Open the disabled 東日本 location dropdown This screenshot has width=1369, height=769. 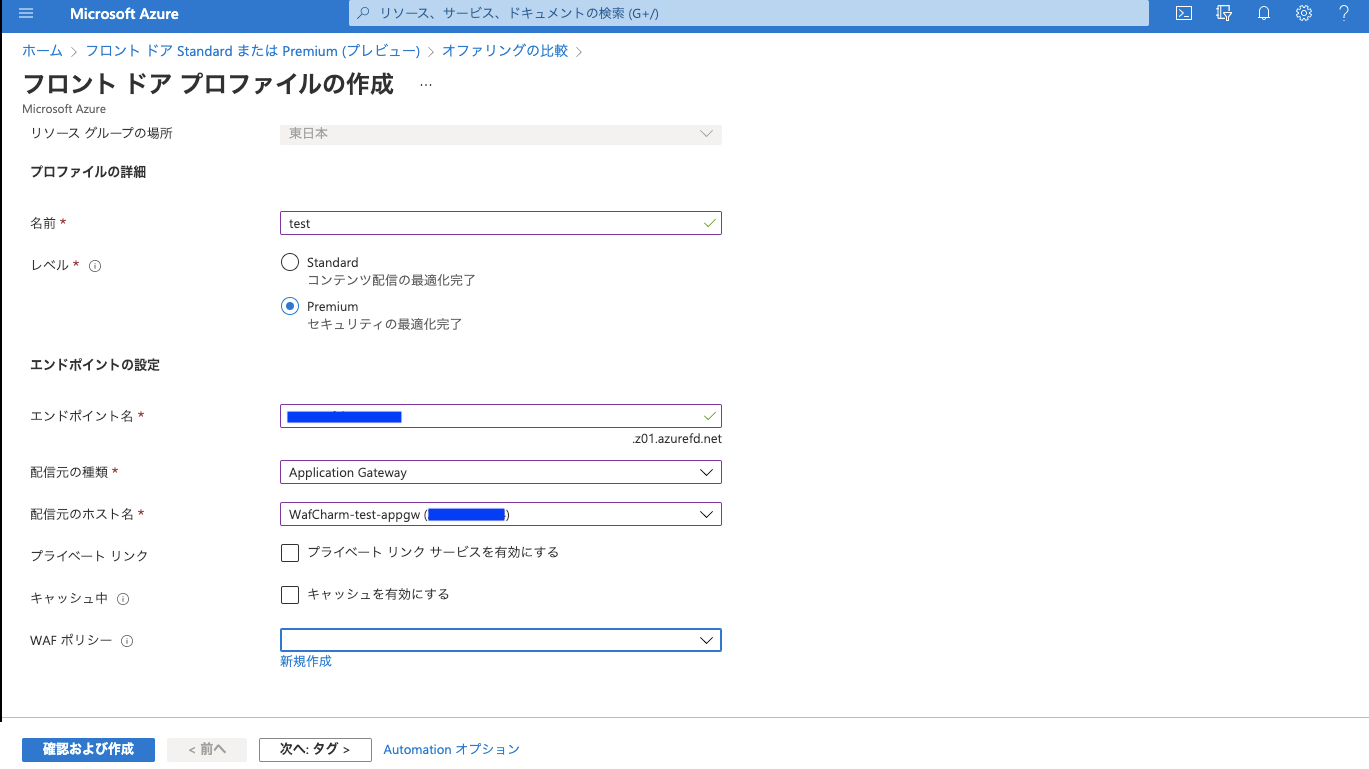point(501,133)
